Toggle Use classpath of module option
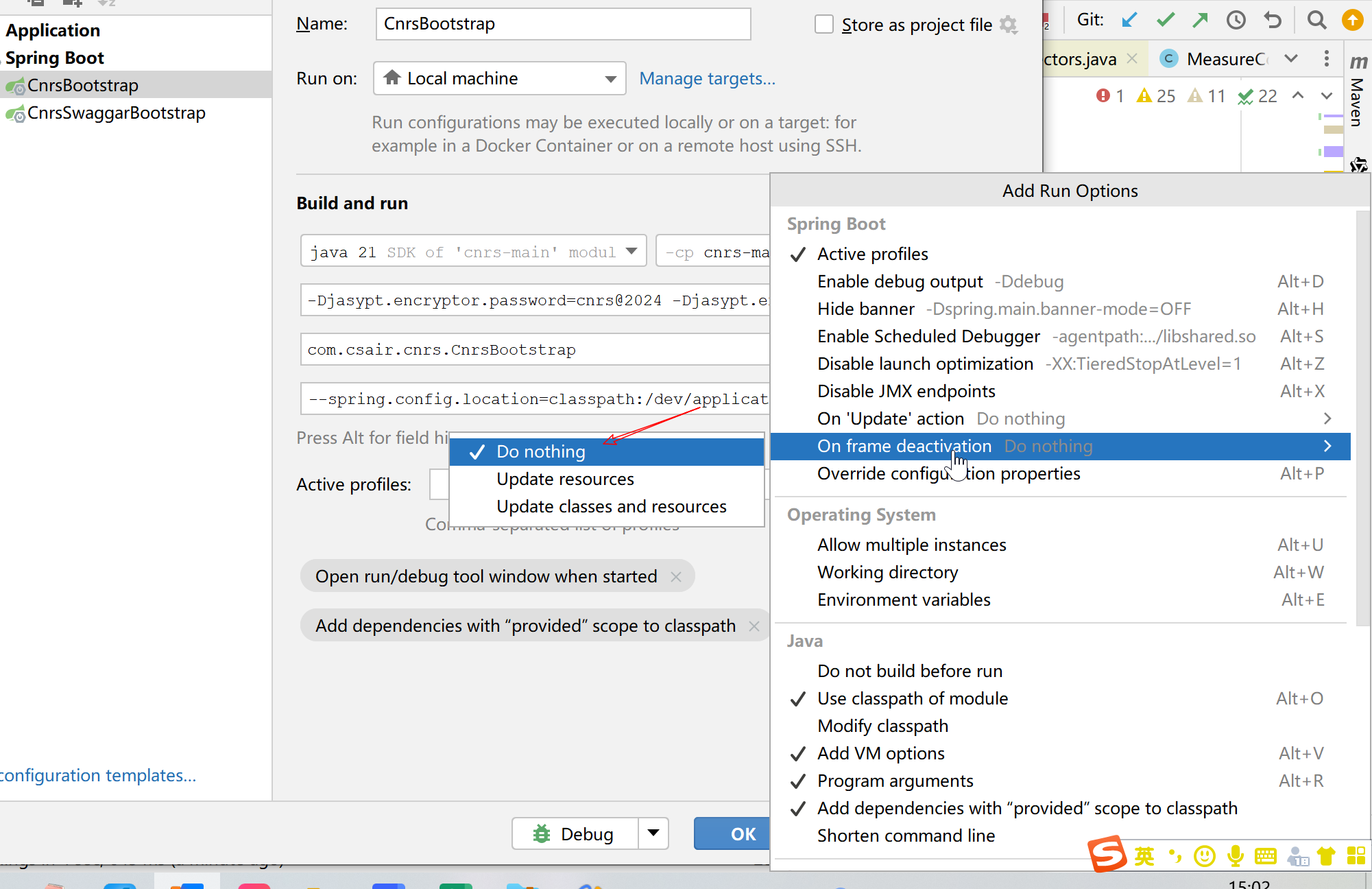Screen dimensions: 1372x889 pos(912,698)
